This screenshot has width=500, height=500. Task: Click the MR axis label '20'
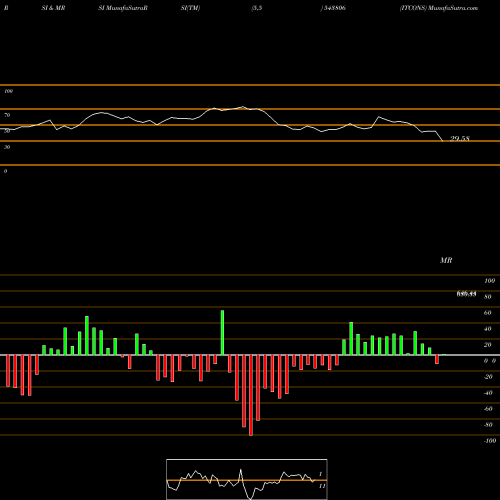(x=488, y=345)
